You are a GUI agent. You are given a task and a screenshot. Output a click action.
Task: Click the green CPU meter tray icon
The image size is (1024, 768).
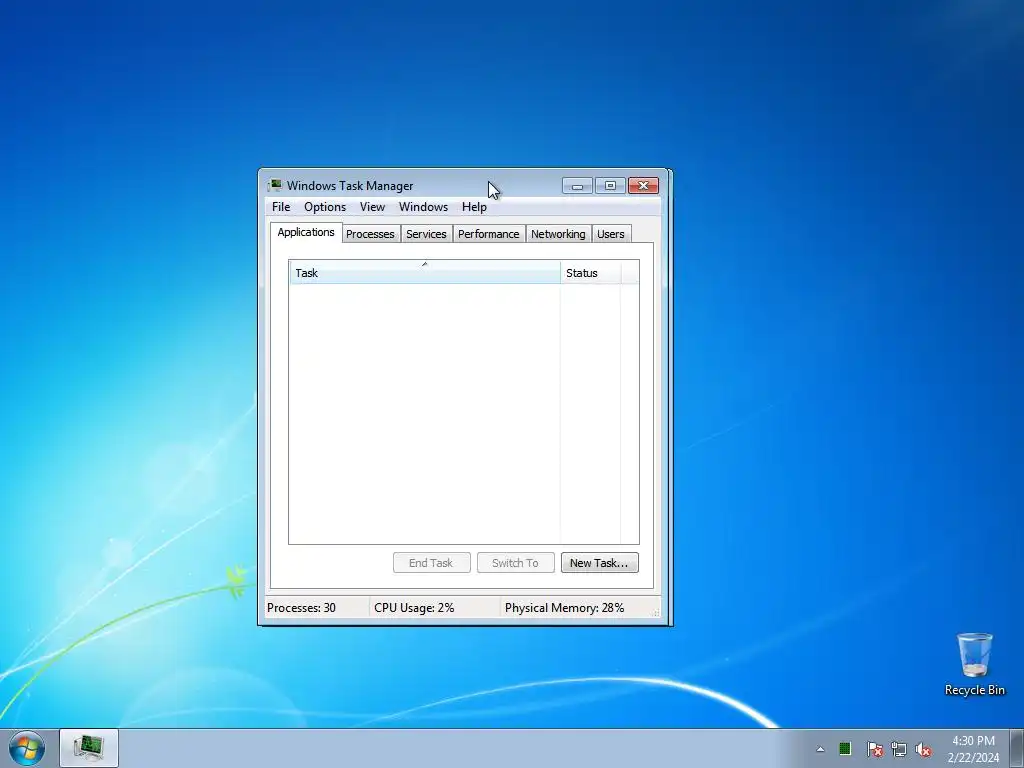(x=845, y=748)
